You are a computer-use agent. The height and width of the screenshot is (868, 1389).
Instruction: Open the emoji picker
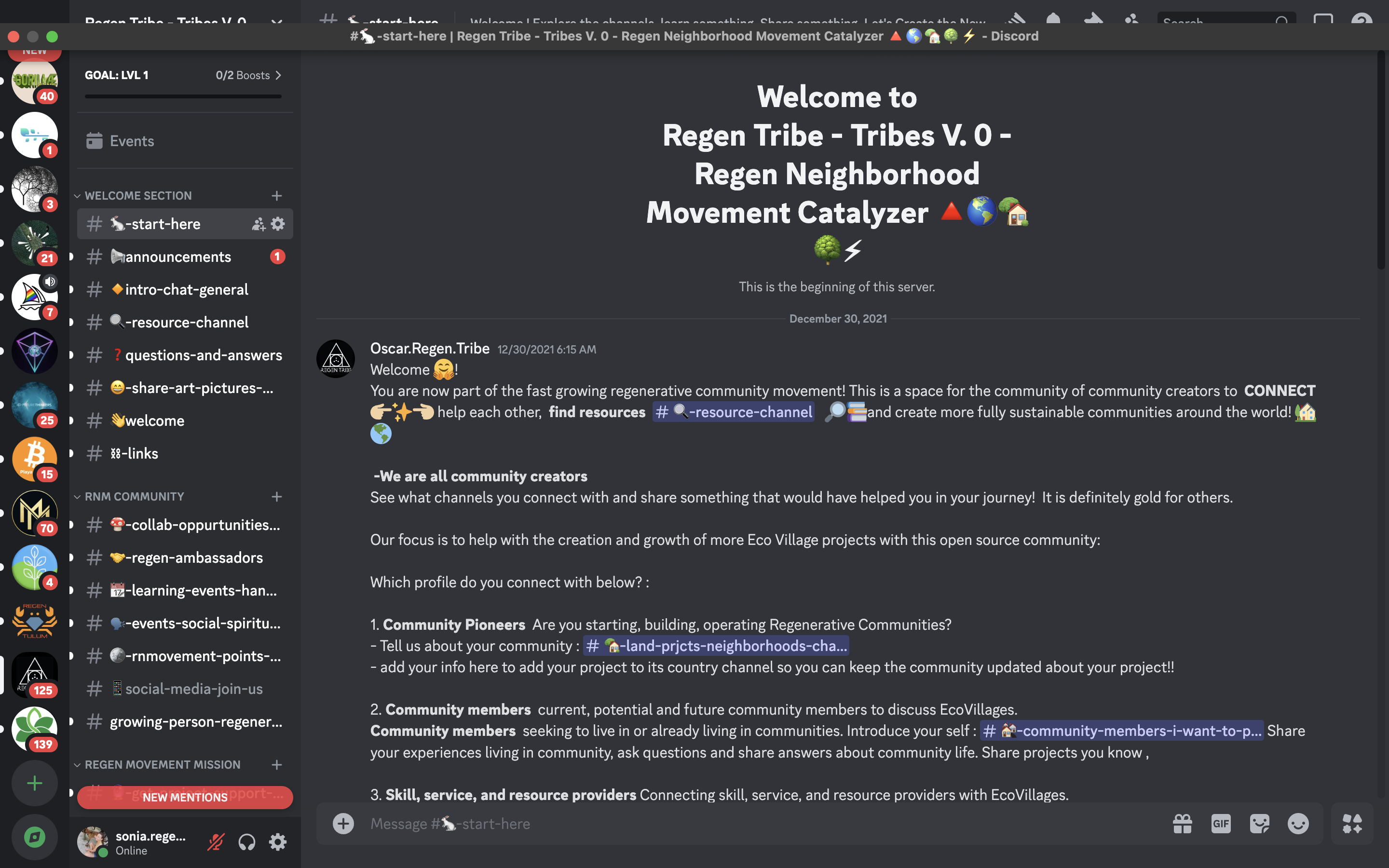(x=1298, y=824)
